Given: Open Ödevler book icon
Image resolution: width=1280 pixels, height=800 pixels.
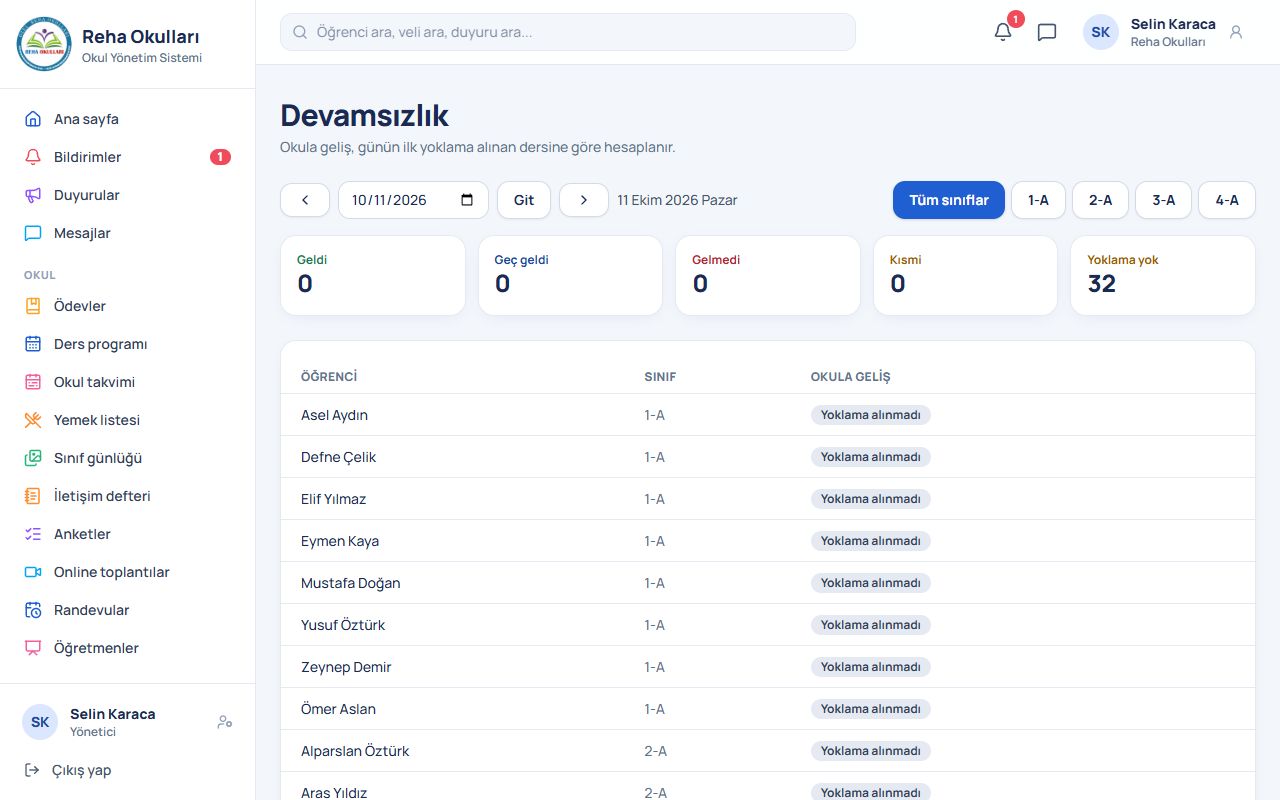Looking at the screenshot, I should click(x=33, y=306).
